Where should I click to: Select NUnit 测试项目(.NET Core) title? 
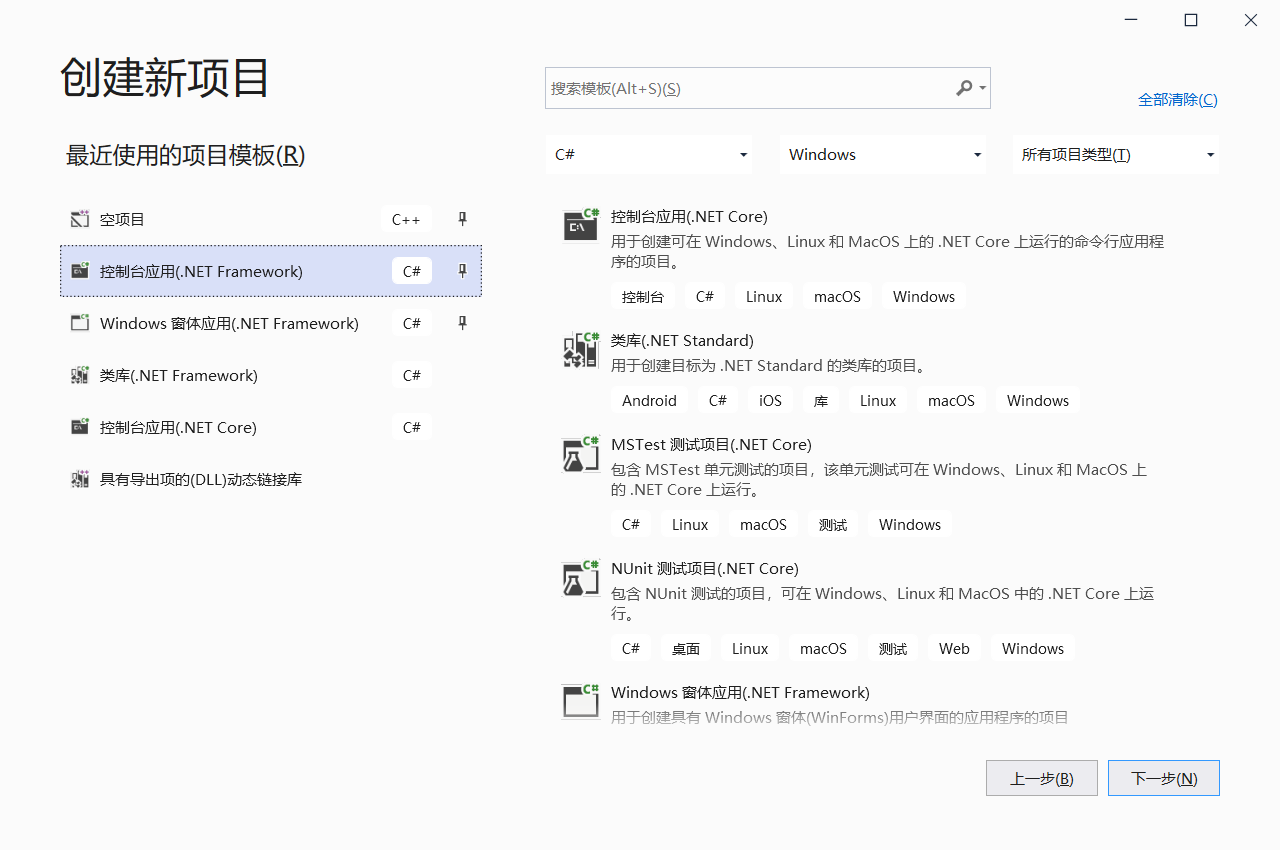(x=705, y=568)
